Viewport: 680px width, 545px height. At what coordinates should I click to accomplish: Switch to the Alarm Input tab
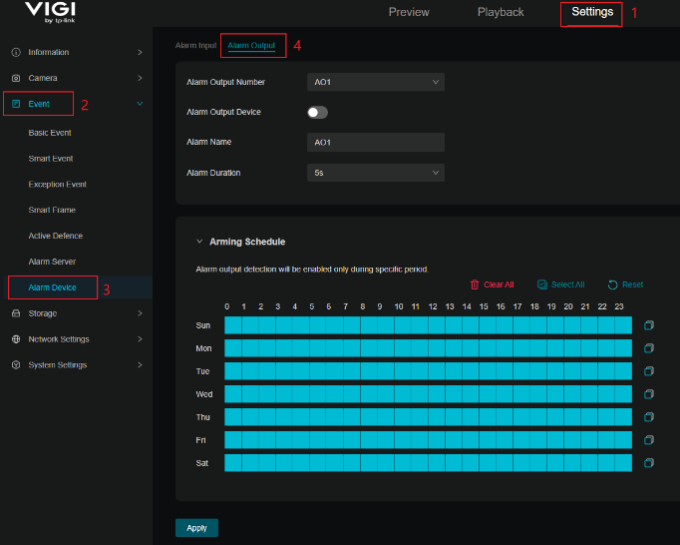[x=195, y=46]
